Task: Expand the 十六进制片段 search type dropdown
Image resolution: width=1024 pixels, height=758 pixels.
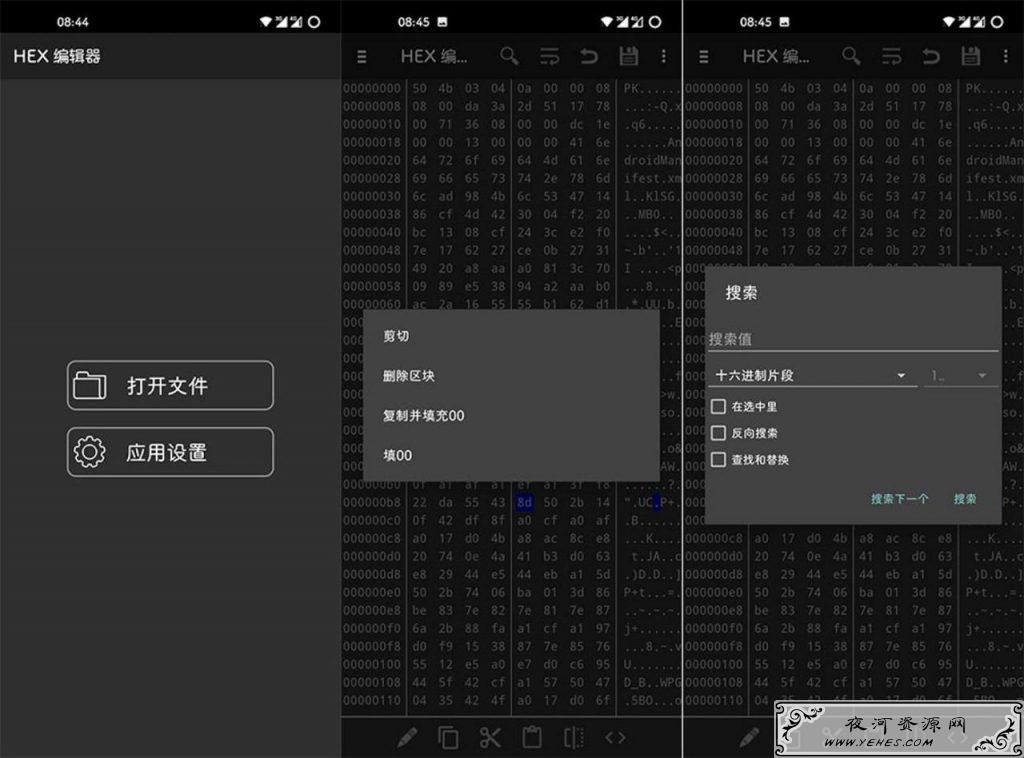Action: 812,375
